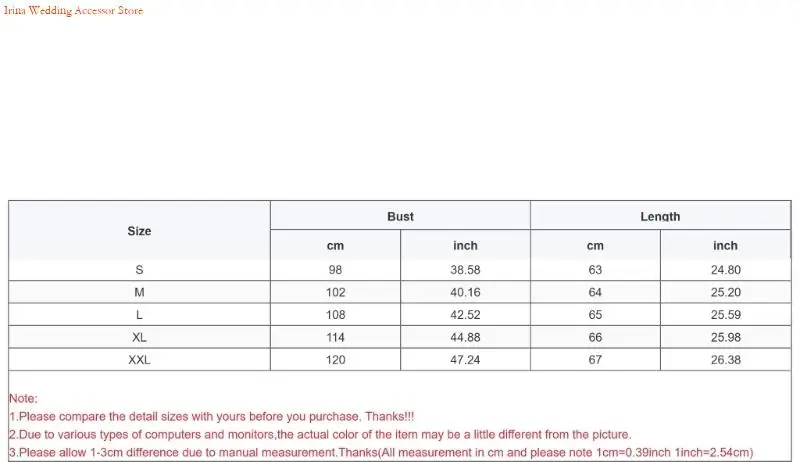
Task: Select the Bust column header
Action: tap(400, 216)
